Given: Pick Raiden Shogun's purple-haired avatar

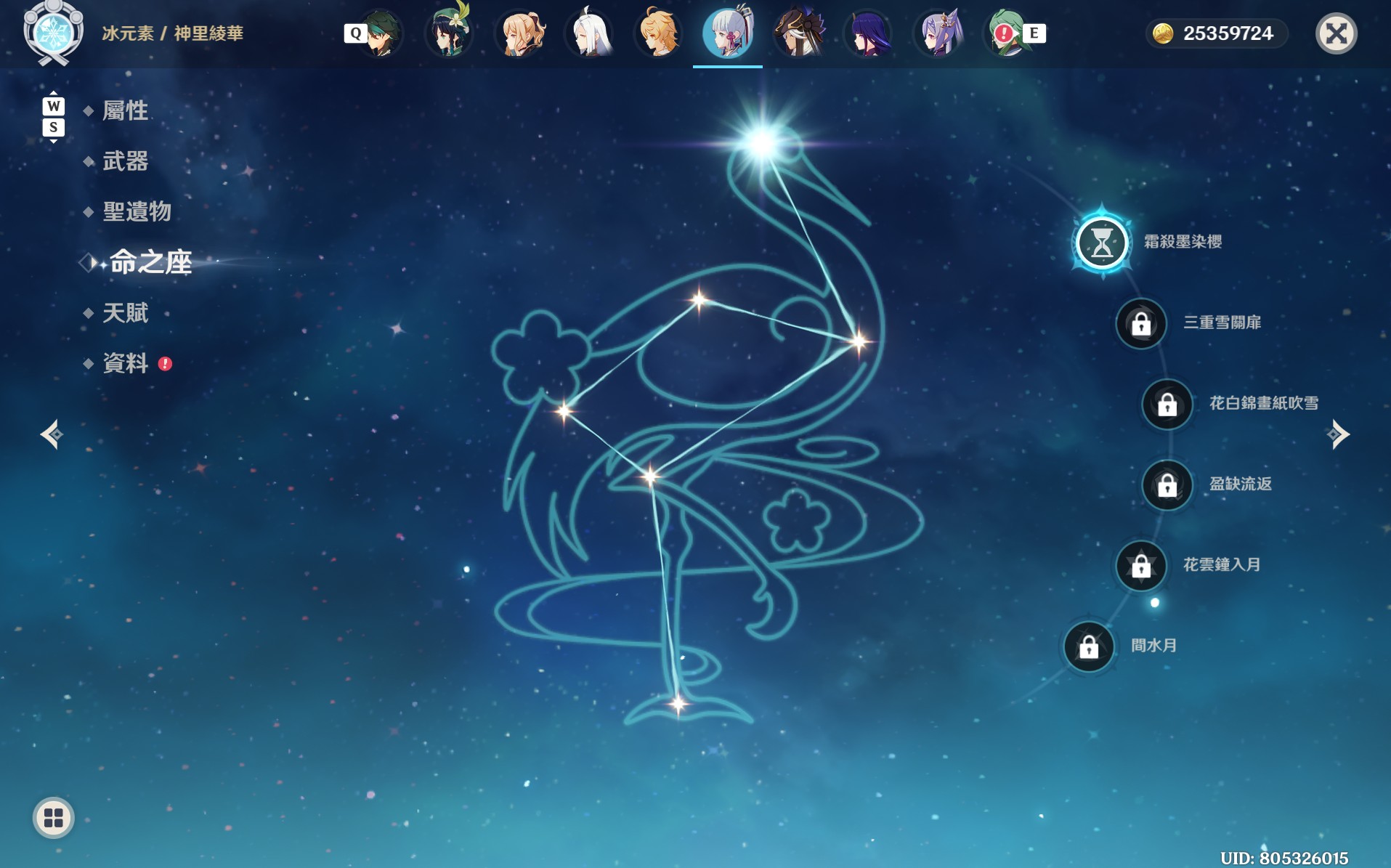Looking at the screenshot, I should point(868,33).
